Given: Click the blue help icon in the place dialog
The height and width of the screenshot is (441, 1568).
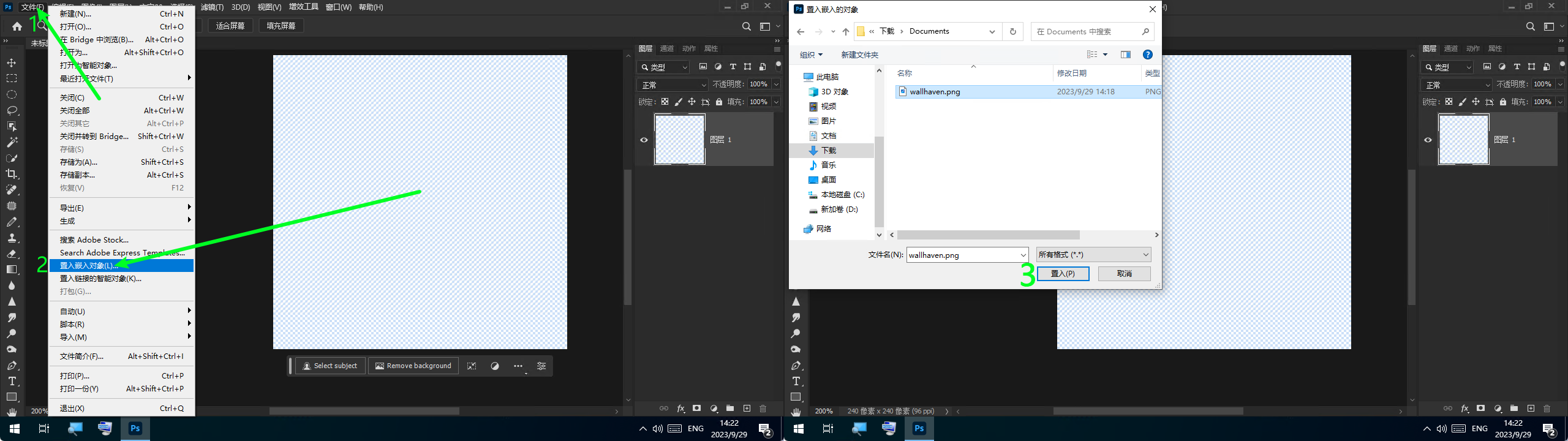Looking at the screenshot, I should (x=1148, y=55).
